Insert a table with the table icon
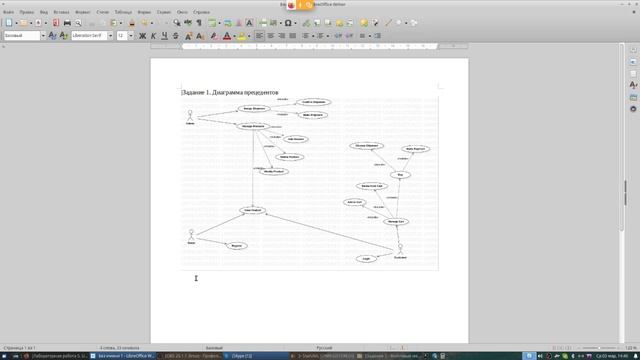This screenshot has height=360, width=640. pos(212,23)
